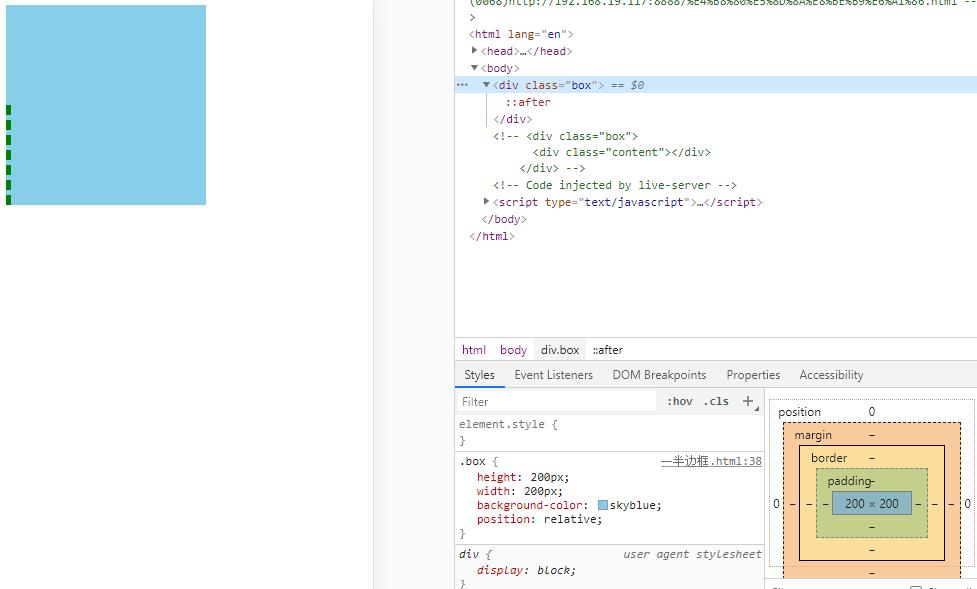Toggle the :hov element state panel

click(x=679, y=401)
